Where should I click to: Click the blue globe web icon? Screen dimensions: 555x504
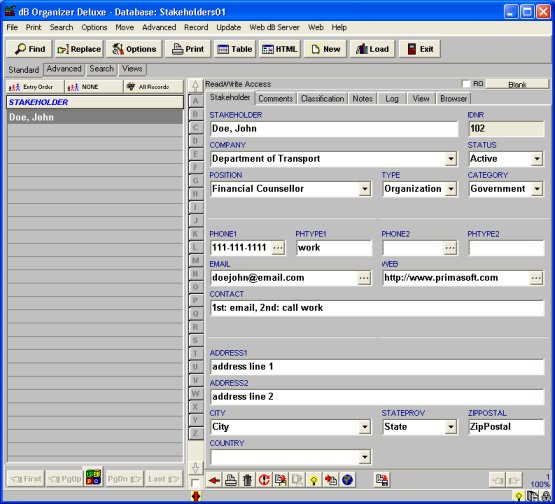[348, 480]
